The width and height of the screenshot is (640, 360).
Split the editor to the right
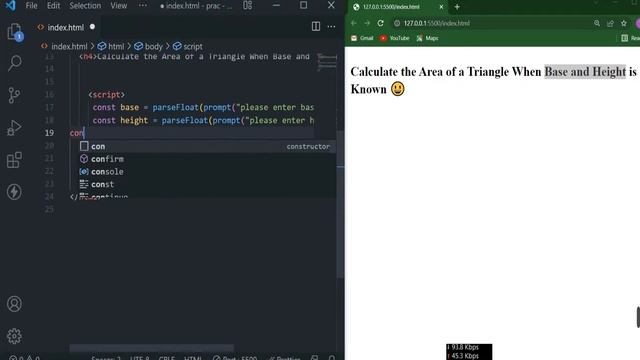[316, 26]
